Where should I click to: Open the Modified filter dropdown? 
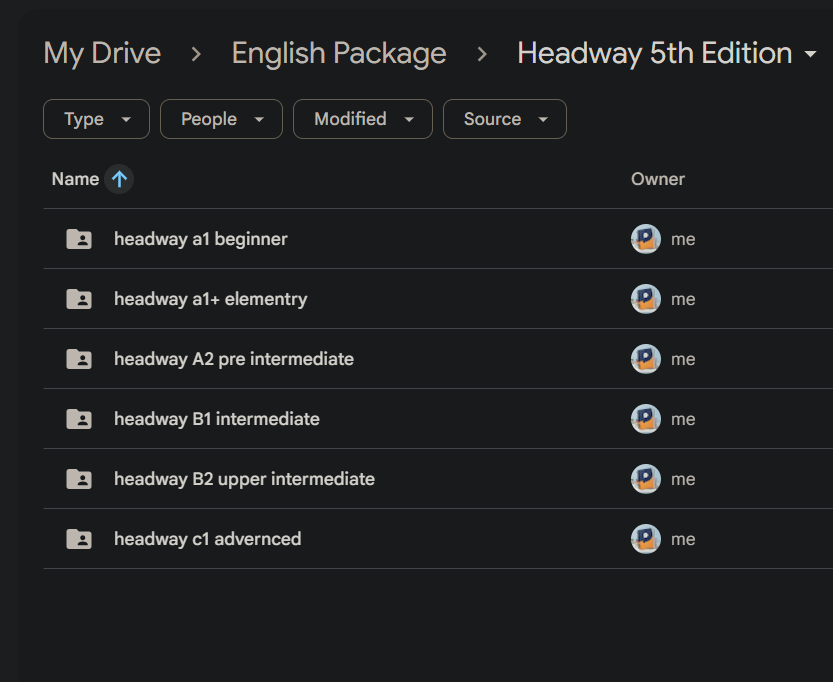coord(363,119)
